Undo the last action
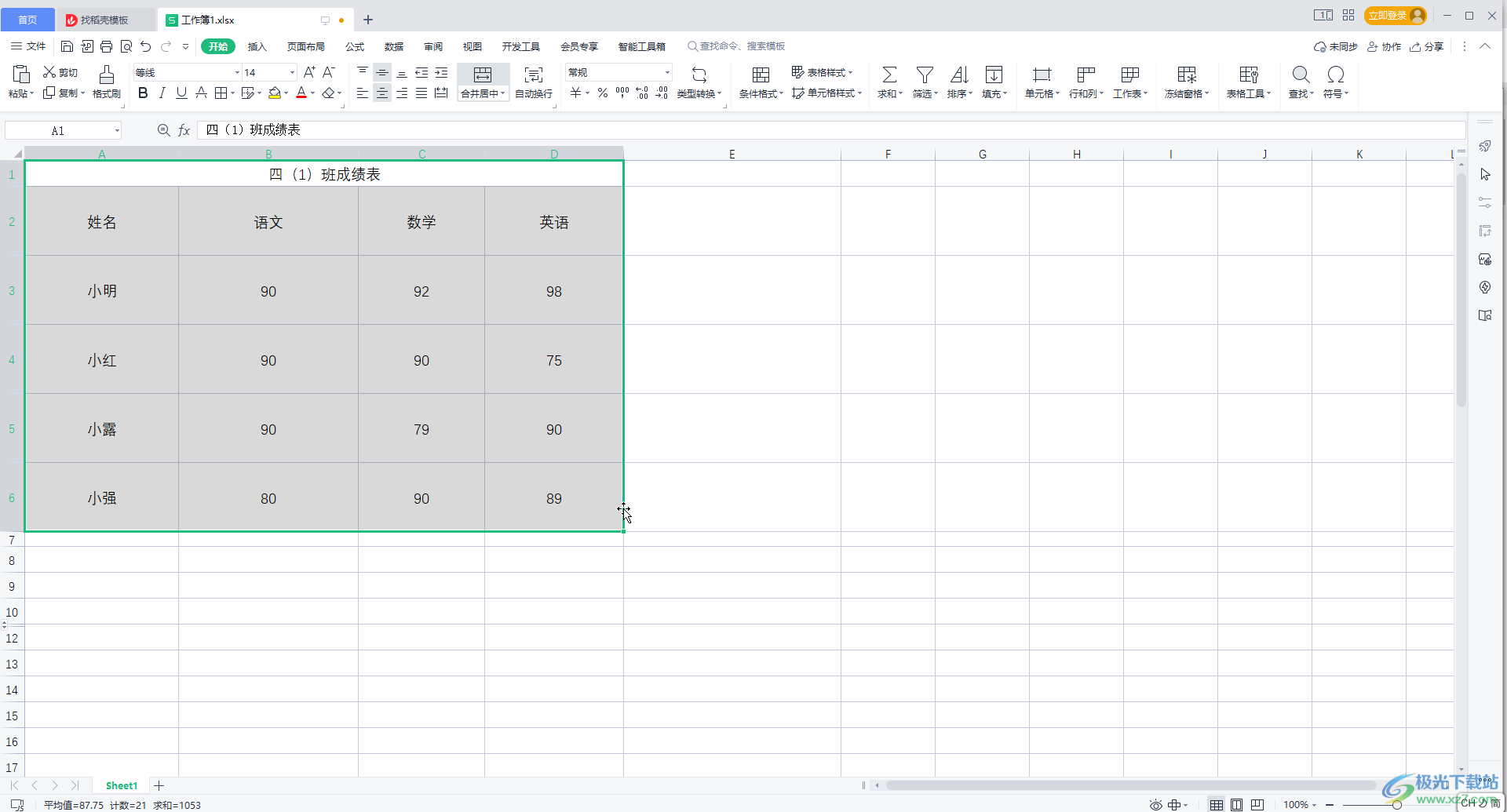 146,46
